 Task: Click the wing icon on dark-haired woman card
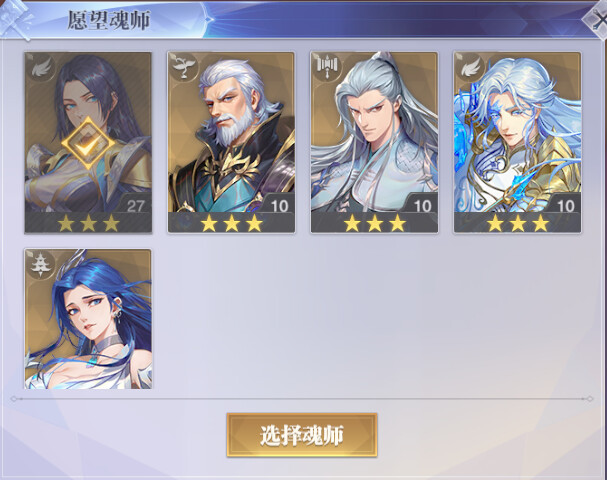point(40,67)
